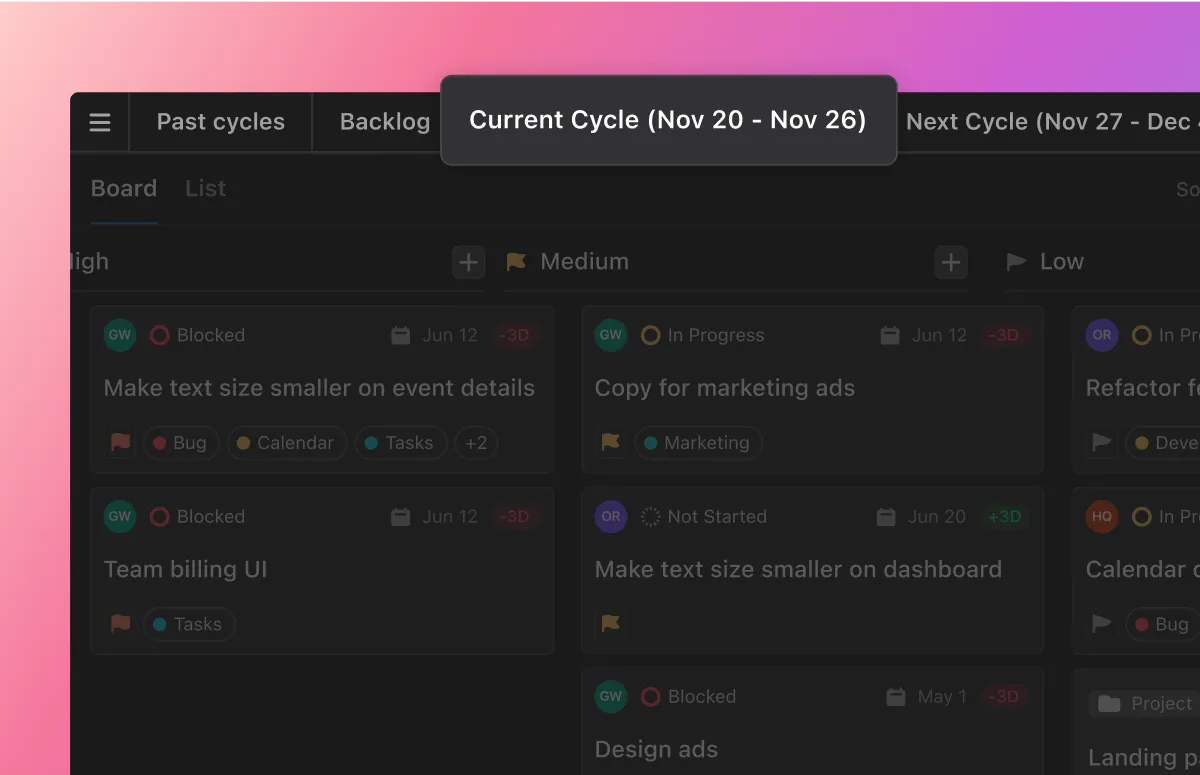This screenshot has height=775, width=1200.
Task: Expand the +2 more tags chip
Action: (476, 442)
